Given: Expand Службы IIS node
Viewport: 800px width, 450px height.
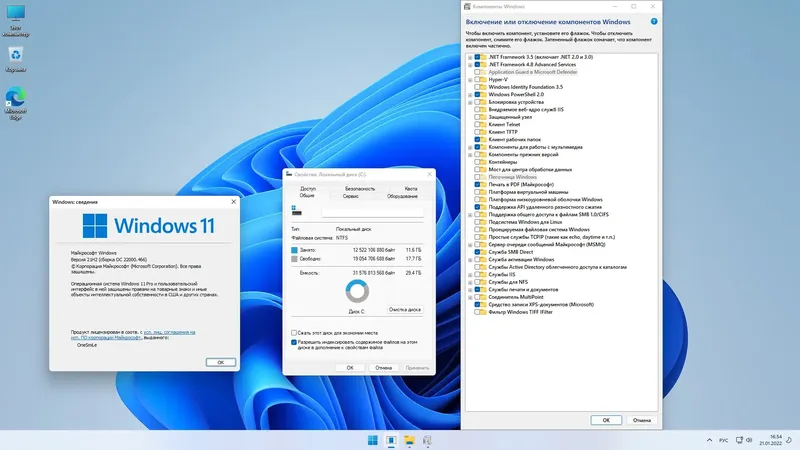Looking at the screenshot, I should click(470, 274).
